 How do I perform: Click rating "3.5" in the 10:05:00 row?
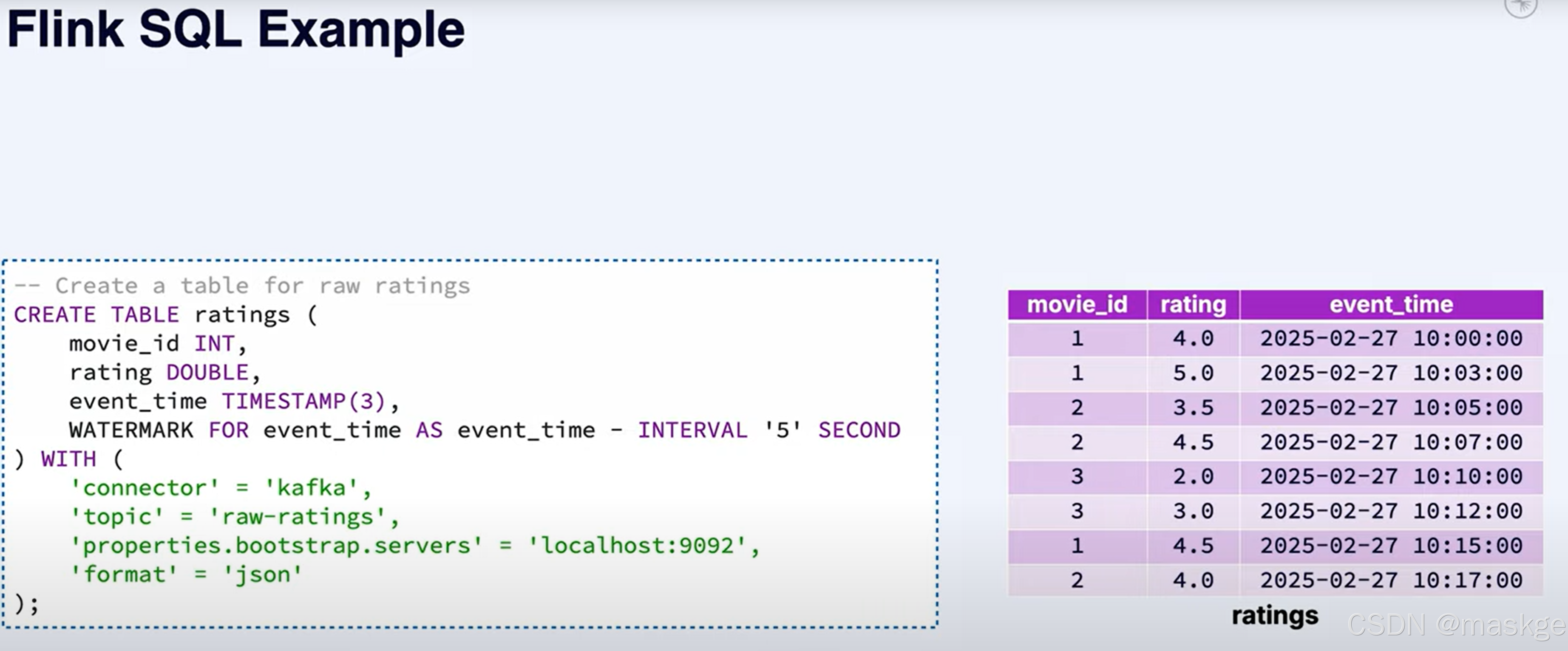click(1194, 408)
